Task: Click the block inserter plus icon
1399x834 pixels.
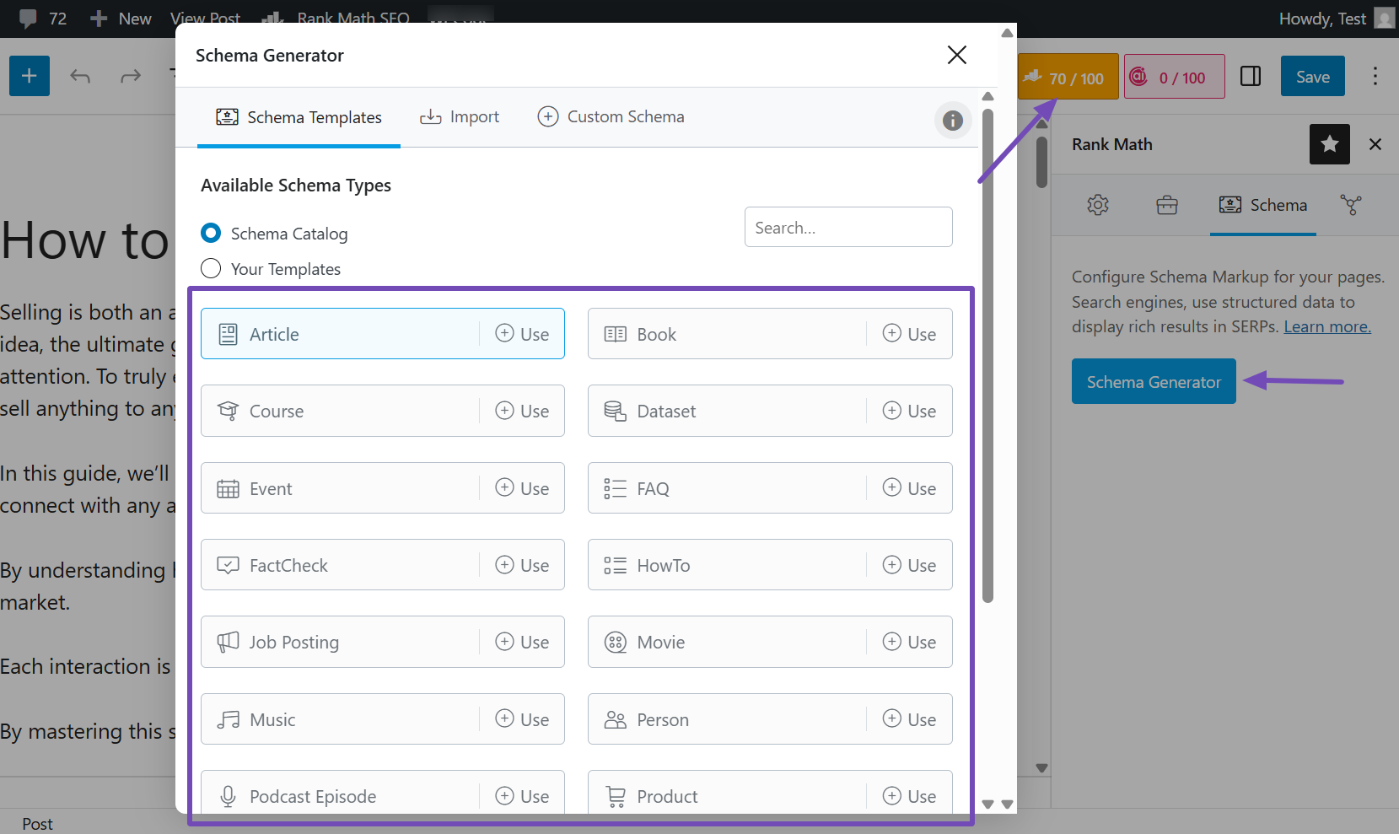Action: (x=29, y=76)
